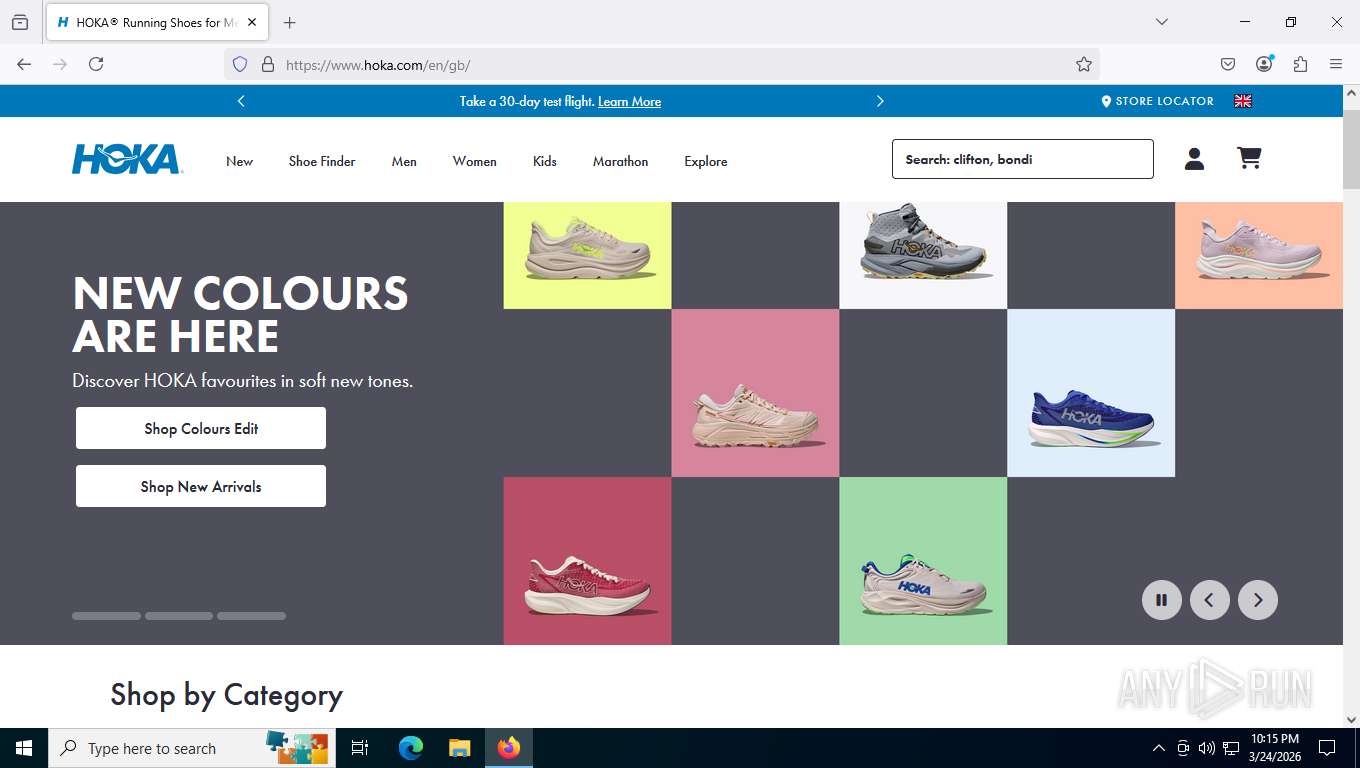Open the Marathon menu item

click(620, 161)
